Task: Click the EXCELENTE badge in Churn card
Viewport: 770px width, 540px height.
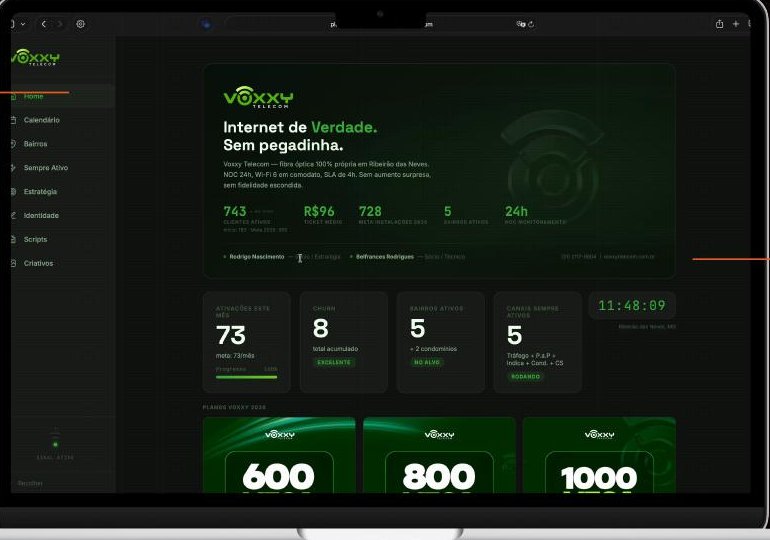Action: click(334, 362)
